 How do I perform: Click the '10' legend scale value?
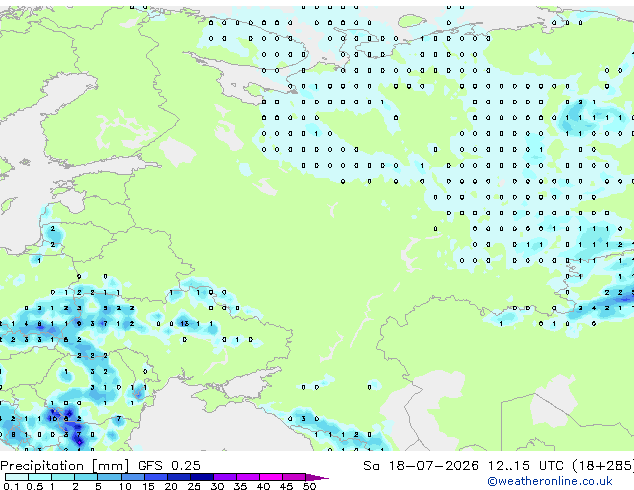coord(125,486)
